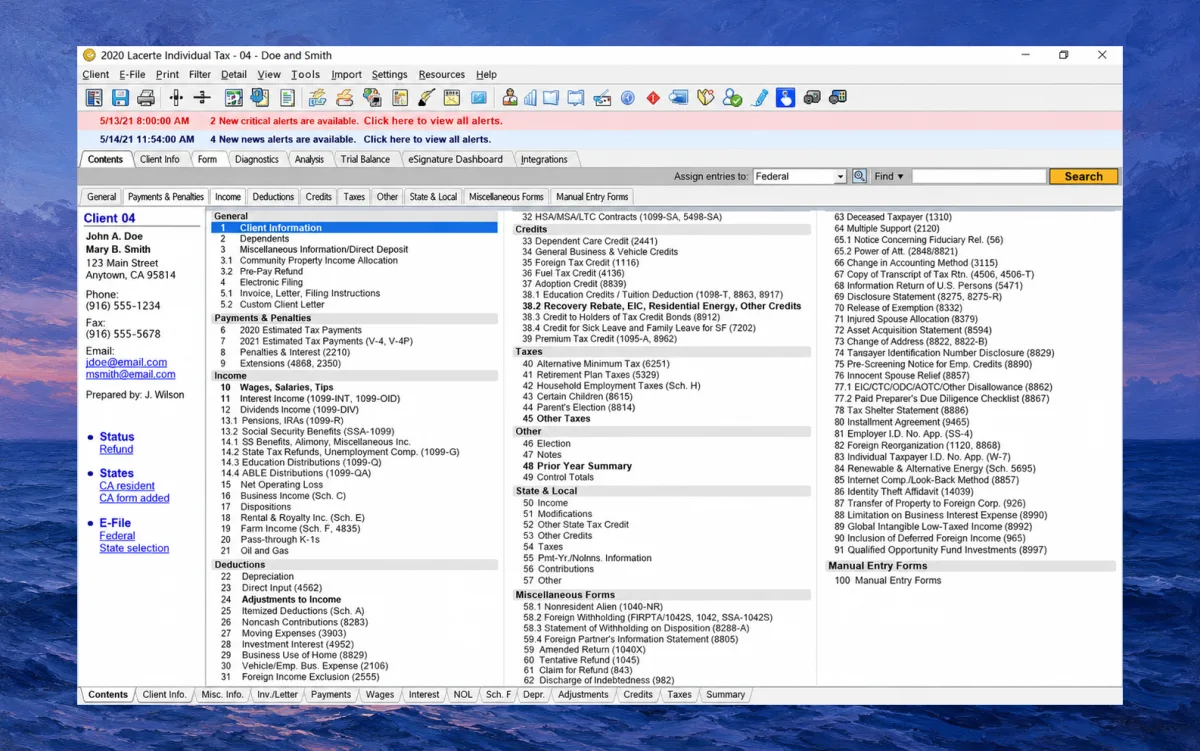Click the magnifier icon beside Federal dropdown
1200x751 pixels.
click(859, 176)
